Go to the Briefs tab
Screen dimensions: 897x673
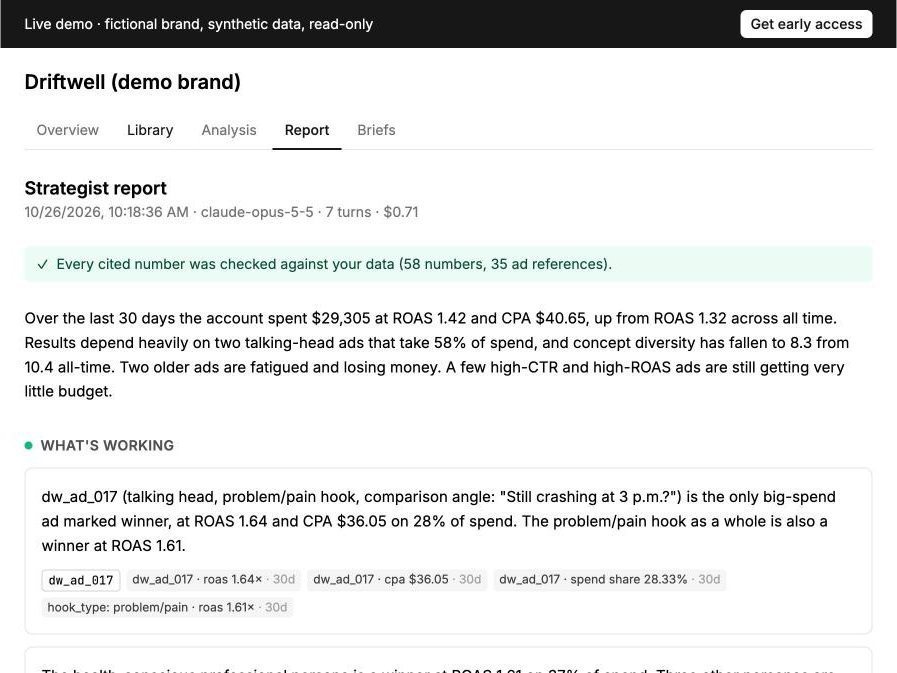click(x=376, y=130)
